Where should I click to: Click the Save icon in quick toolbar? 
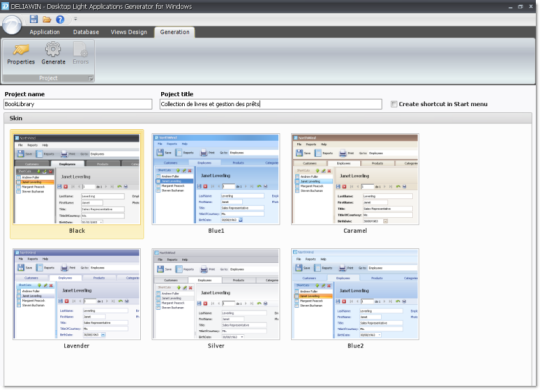(33, 19)
